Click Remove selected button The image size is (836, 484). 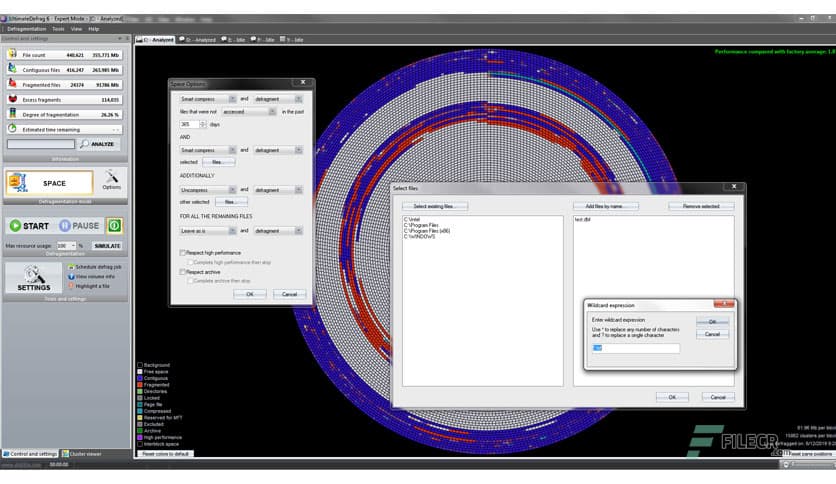coord(701,206)
